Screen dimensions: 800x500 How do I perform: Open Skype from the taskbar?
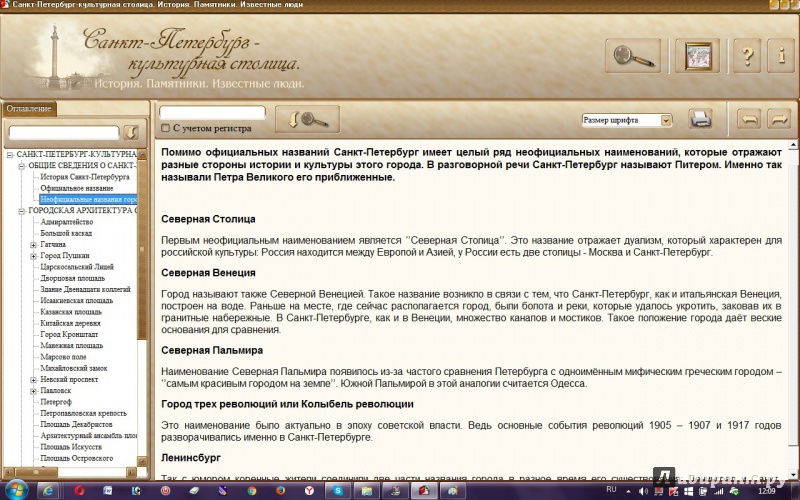coord(338,491)
